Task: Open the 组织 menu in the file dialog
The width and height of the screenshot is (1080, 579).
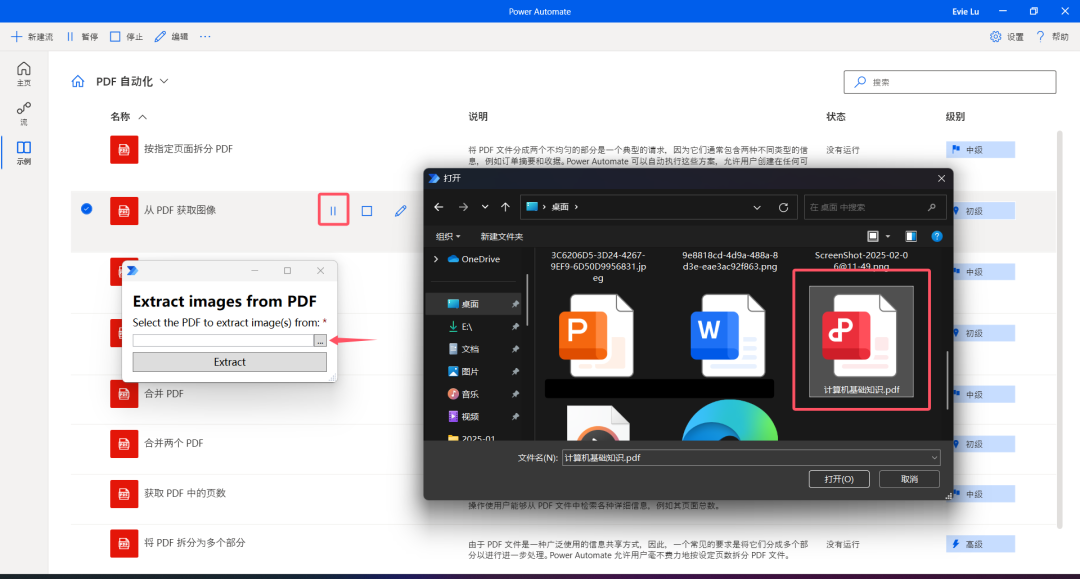Action: click(x=448, y=236)
